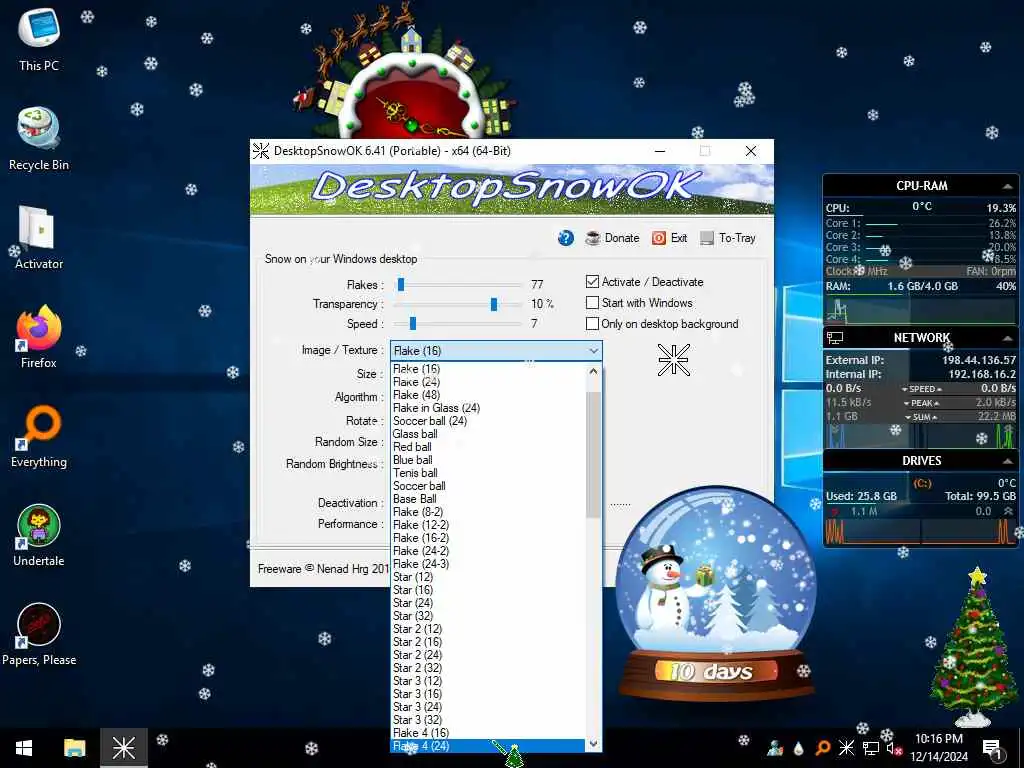Toggle the Activate / Deactivate checkbox
Viewport: 1024px width, 768px height.
(592, 281)
